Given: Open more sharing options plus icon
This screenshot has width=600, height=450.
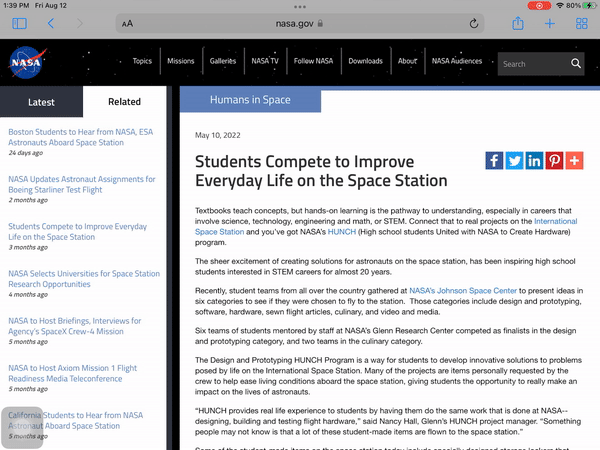Looking at the screenshot, I should pos(574,161).
